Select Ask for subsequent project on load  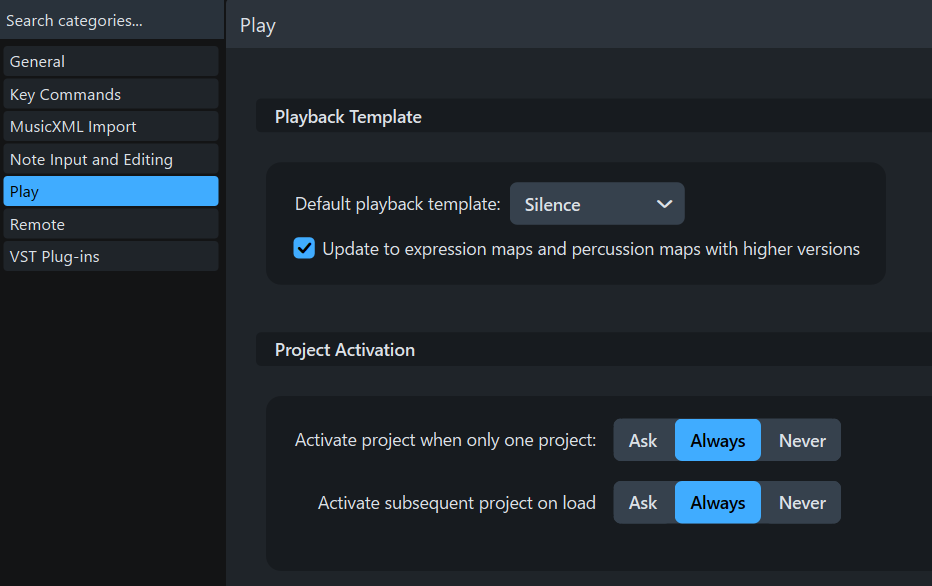pos(643,502)
